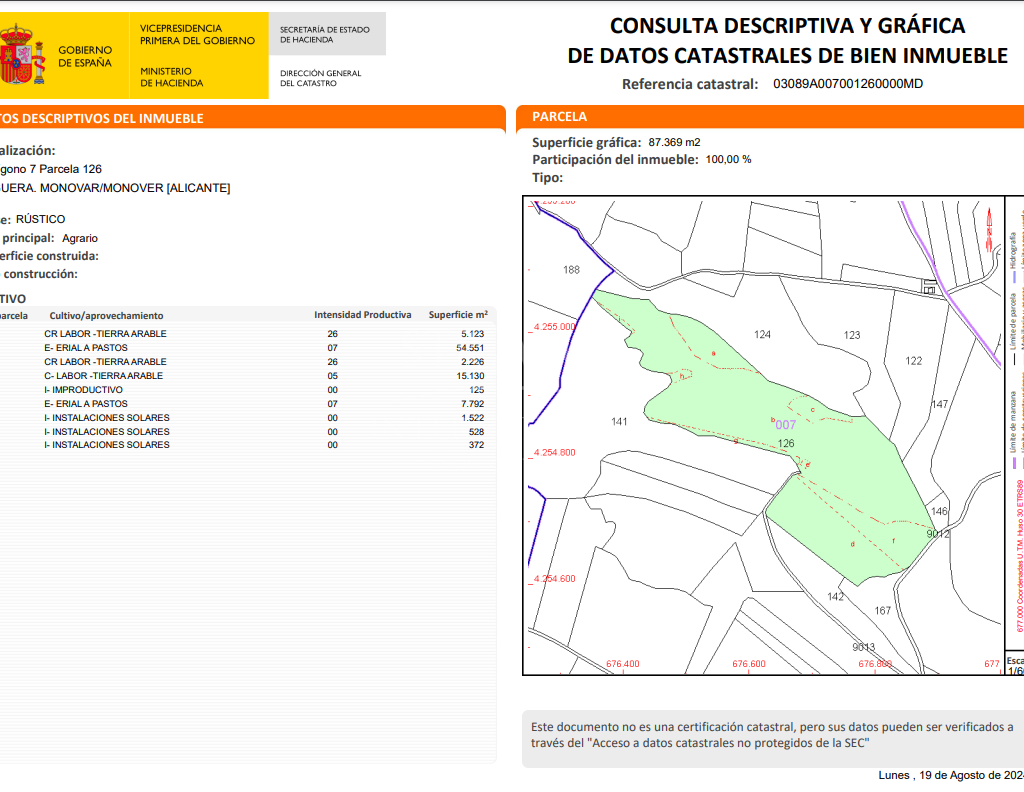The height and width of the screenshot is (792, 1024).
Task: Select the 'CR LABOR' row with 5.123 m²
Action: click(x=247, y=334)
